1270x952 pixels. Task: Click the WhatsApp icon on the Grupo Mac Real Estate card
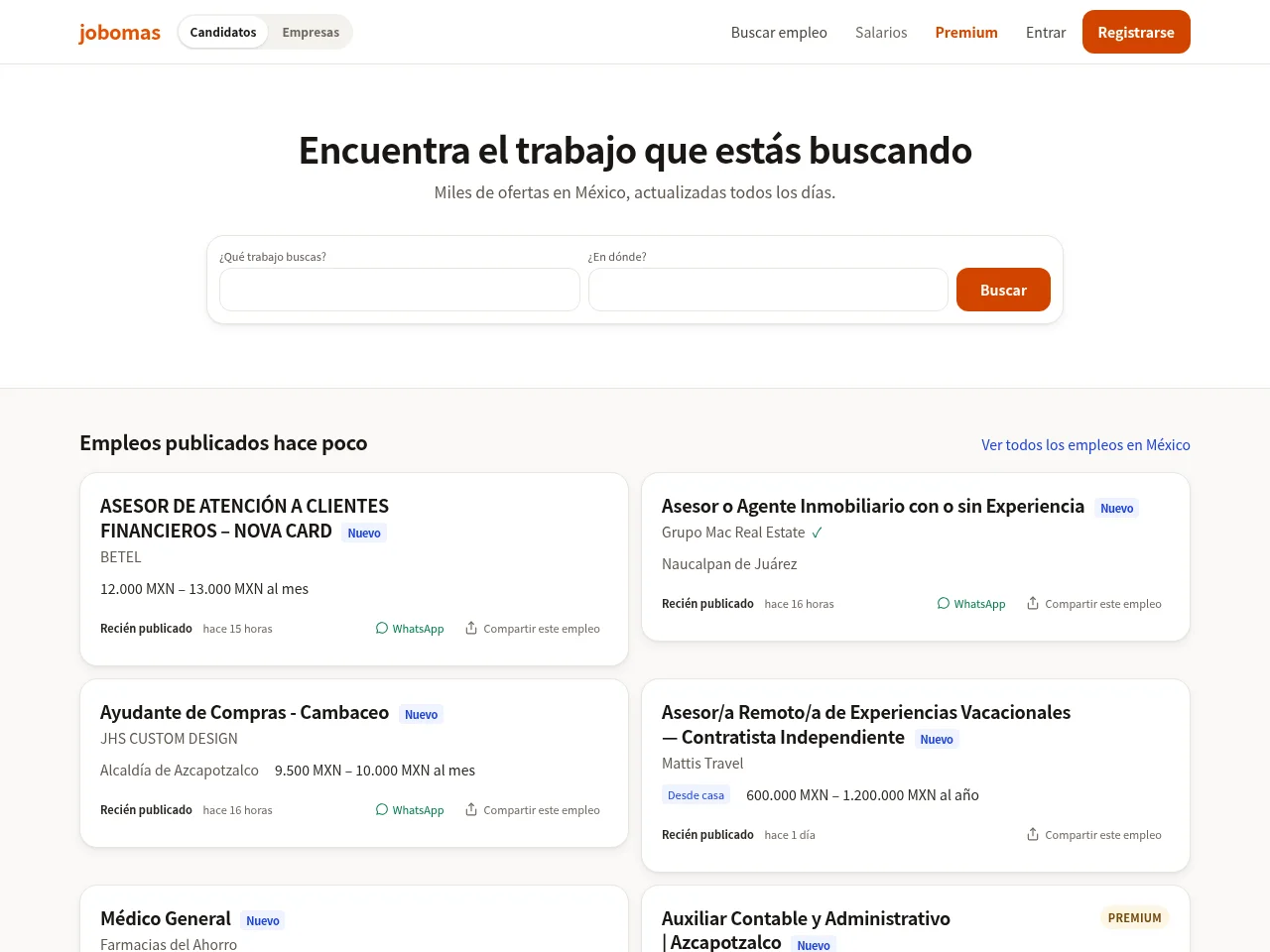point(944,603)
